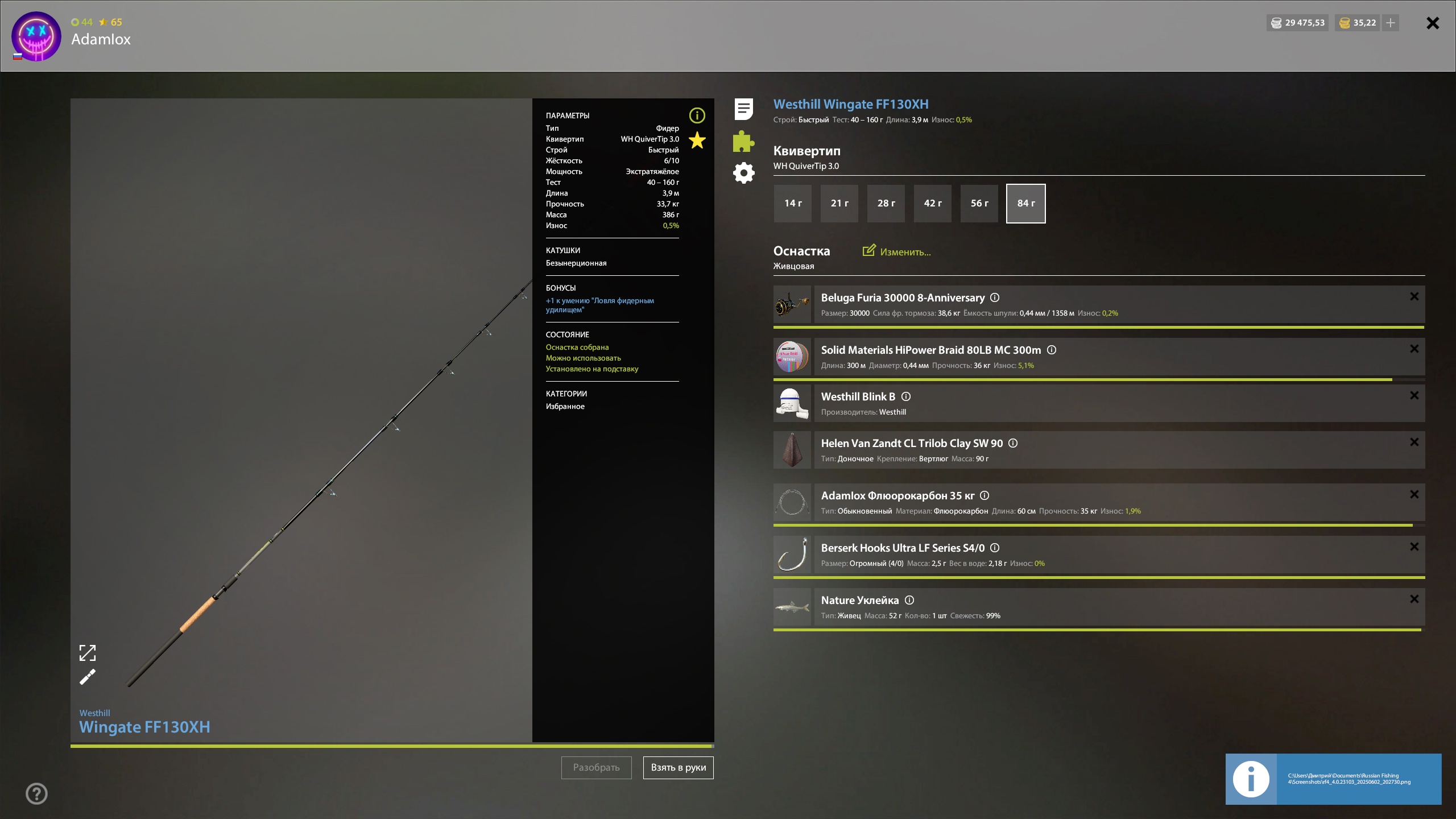Viewport: 1456px width, 819px height.
Task: Click the Westhill Blink B thumbnail
Action: coord(792,403)
